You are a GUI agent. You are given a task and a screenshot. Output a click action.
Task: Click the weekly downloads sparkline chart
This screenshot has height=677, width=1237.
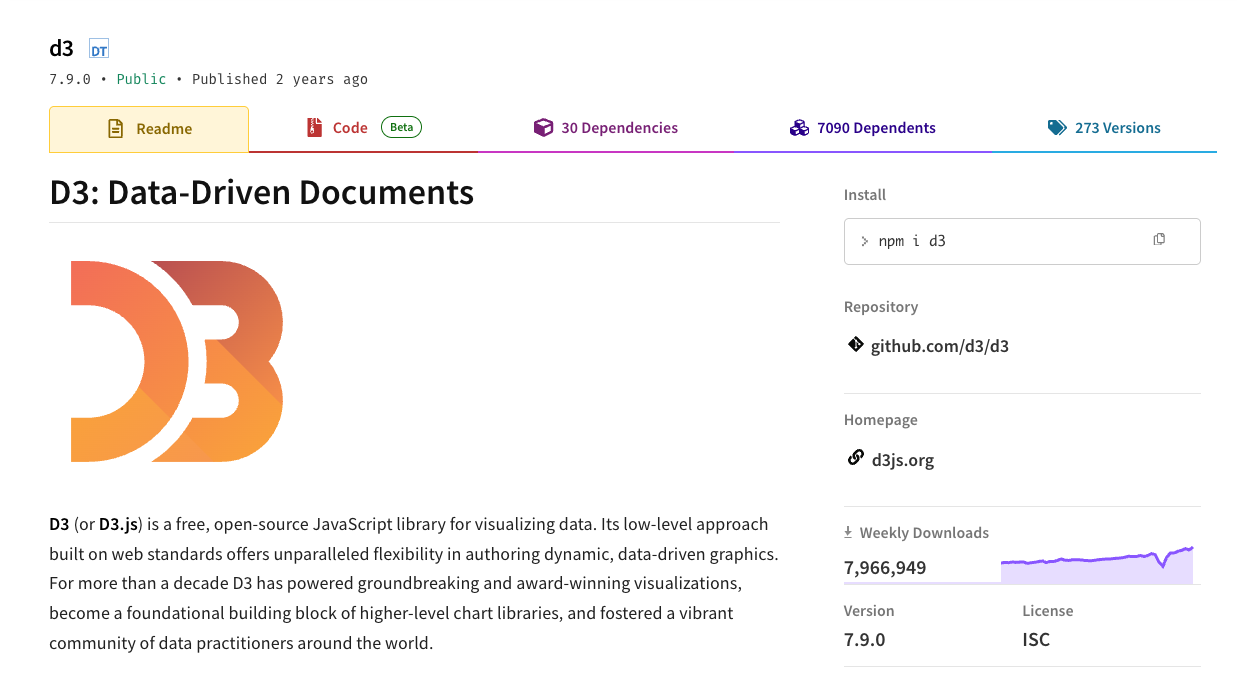(x=1097, y=567)
